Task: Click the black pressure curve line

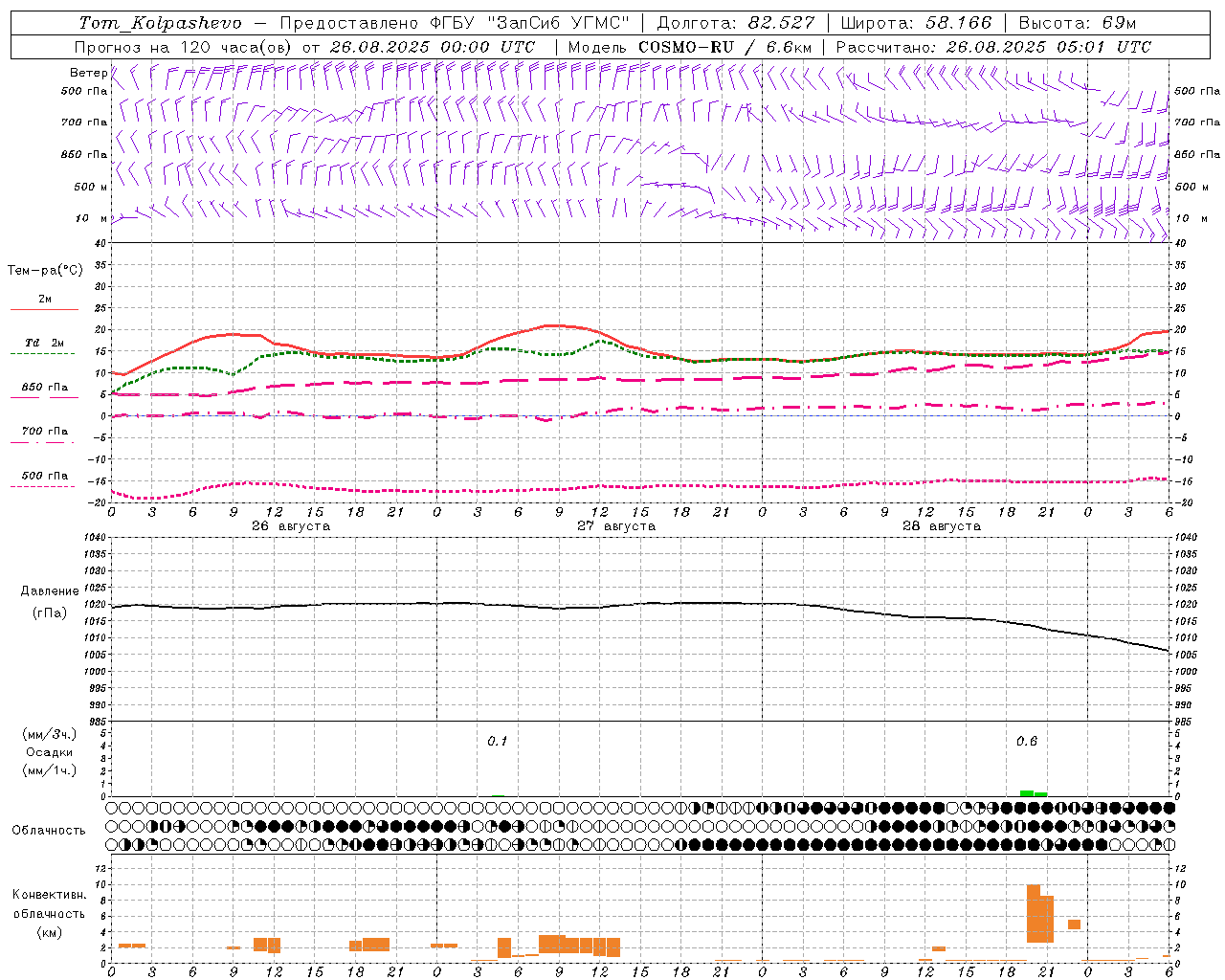Action: coord(639,605)
